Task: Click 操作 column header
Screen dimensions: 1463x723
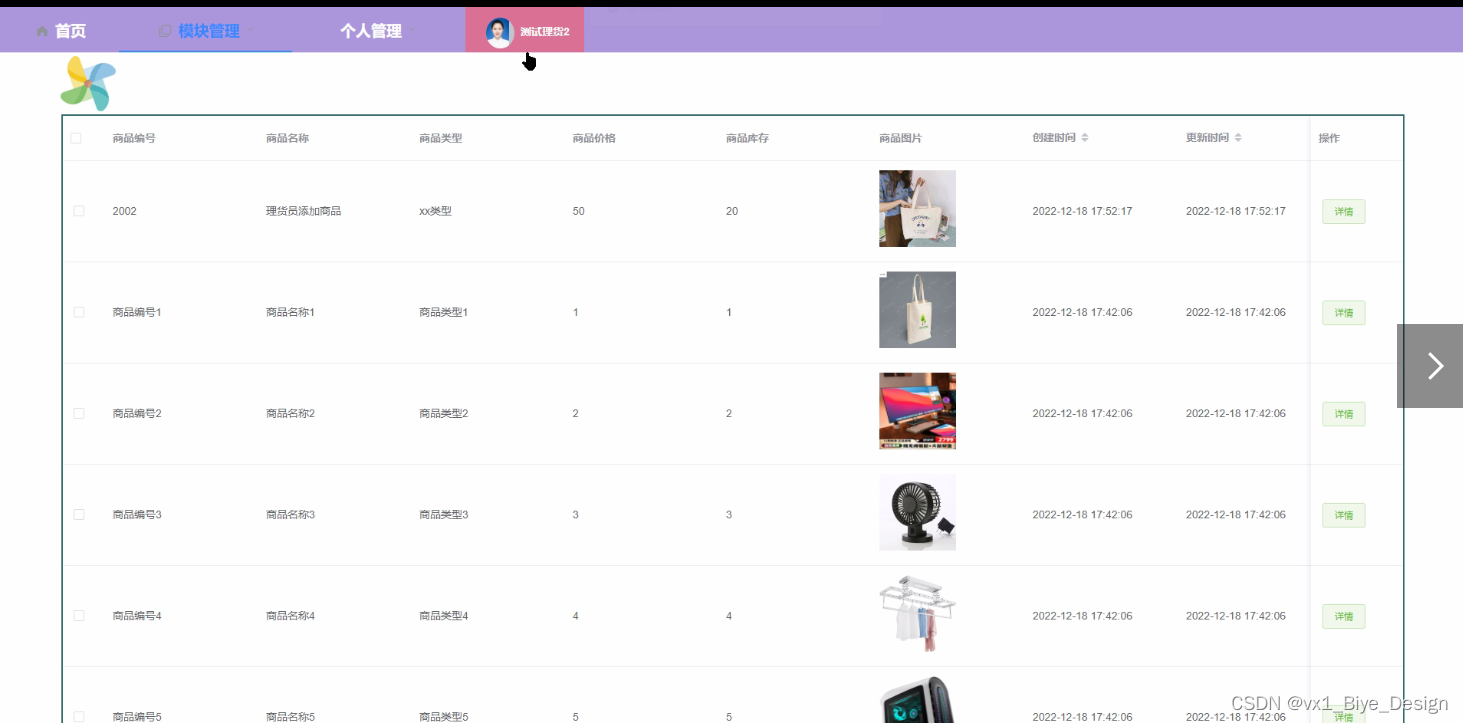Action: coord(1329,138)
